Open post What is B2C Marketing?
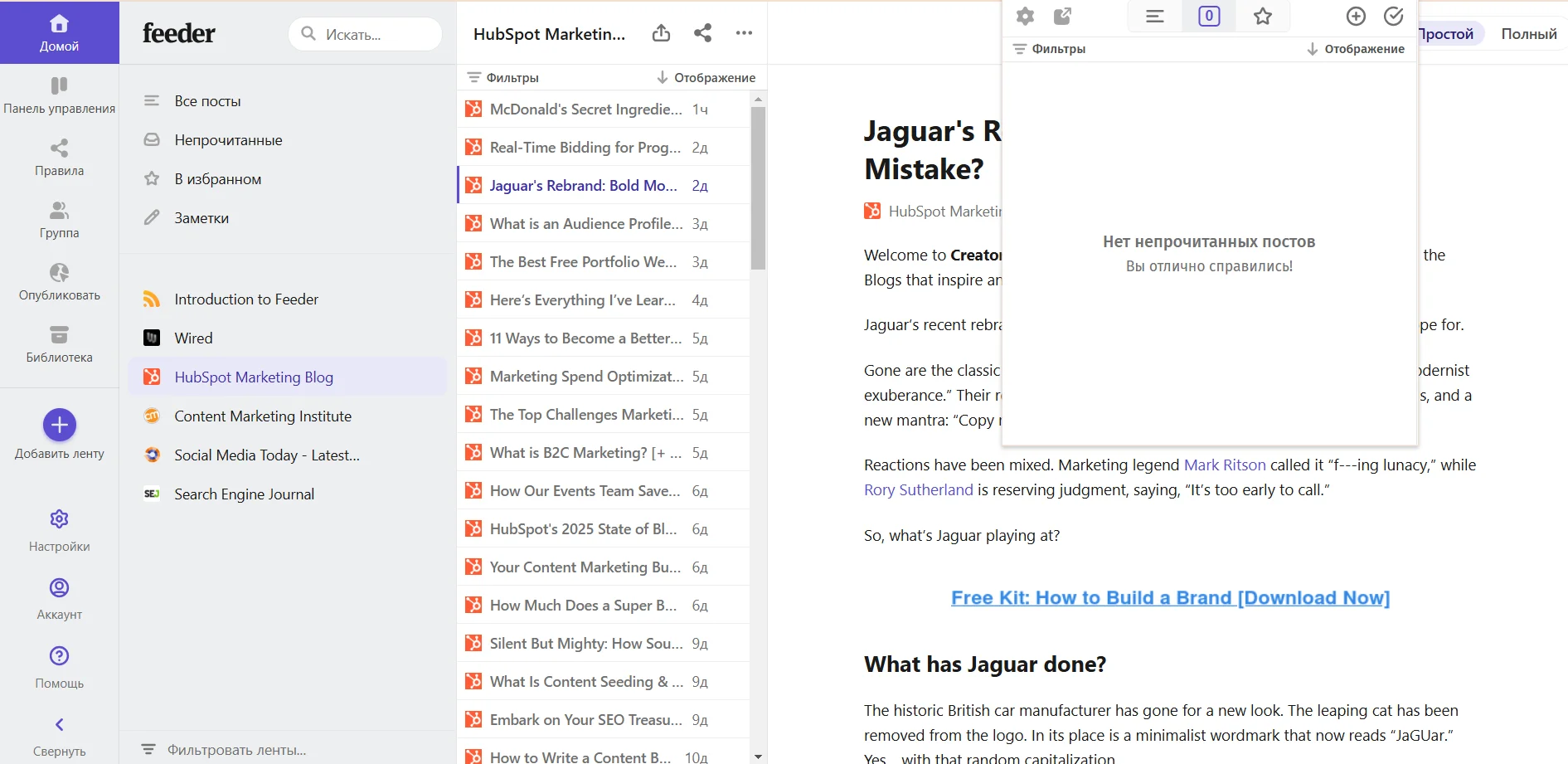 pos(604,453)
